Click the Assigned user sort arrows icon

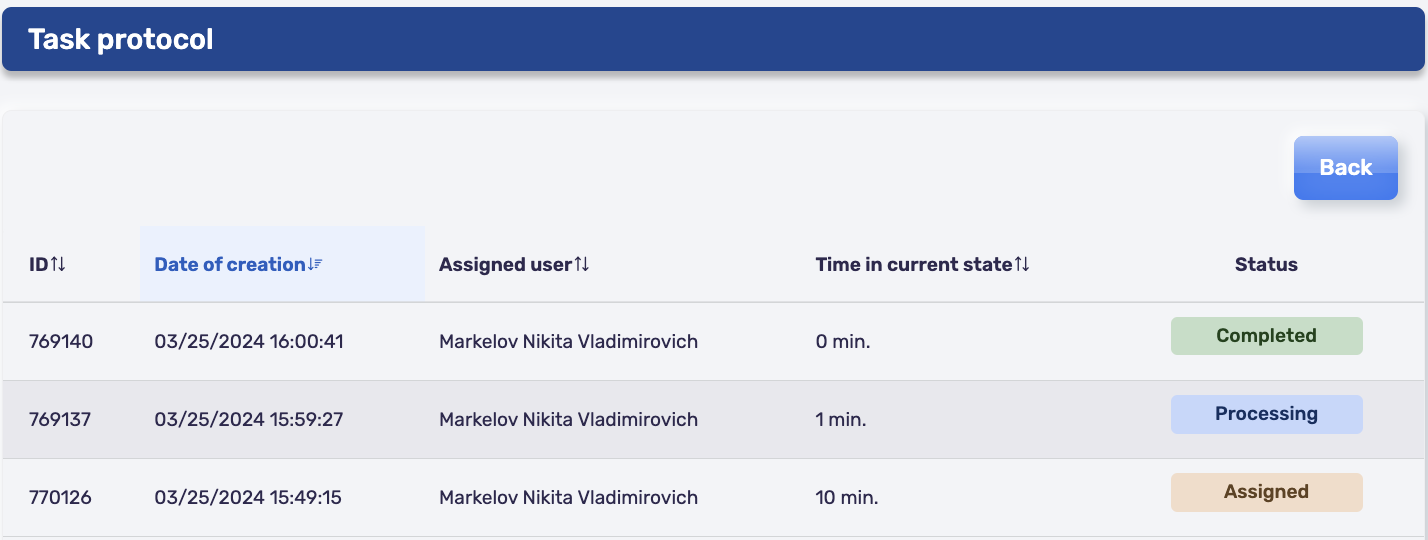582,264
